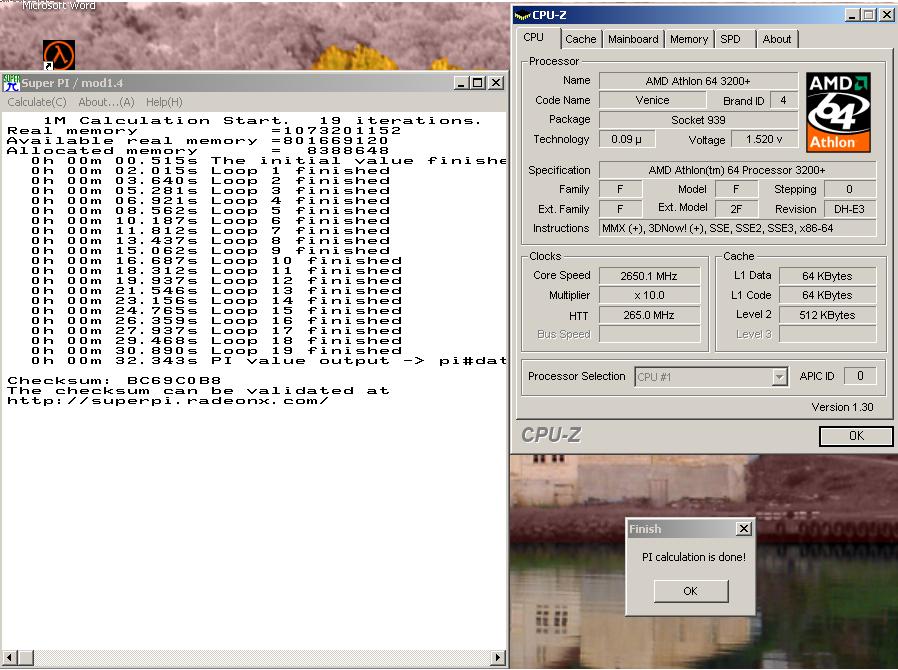Image resolution: width=898 pixels, height=670 pixels.
Task: Switch to the Memory tab in CPU-Z
Action: coord(689,39)
